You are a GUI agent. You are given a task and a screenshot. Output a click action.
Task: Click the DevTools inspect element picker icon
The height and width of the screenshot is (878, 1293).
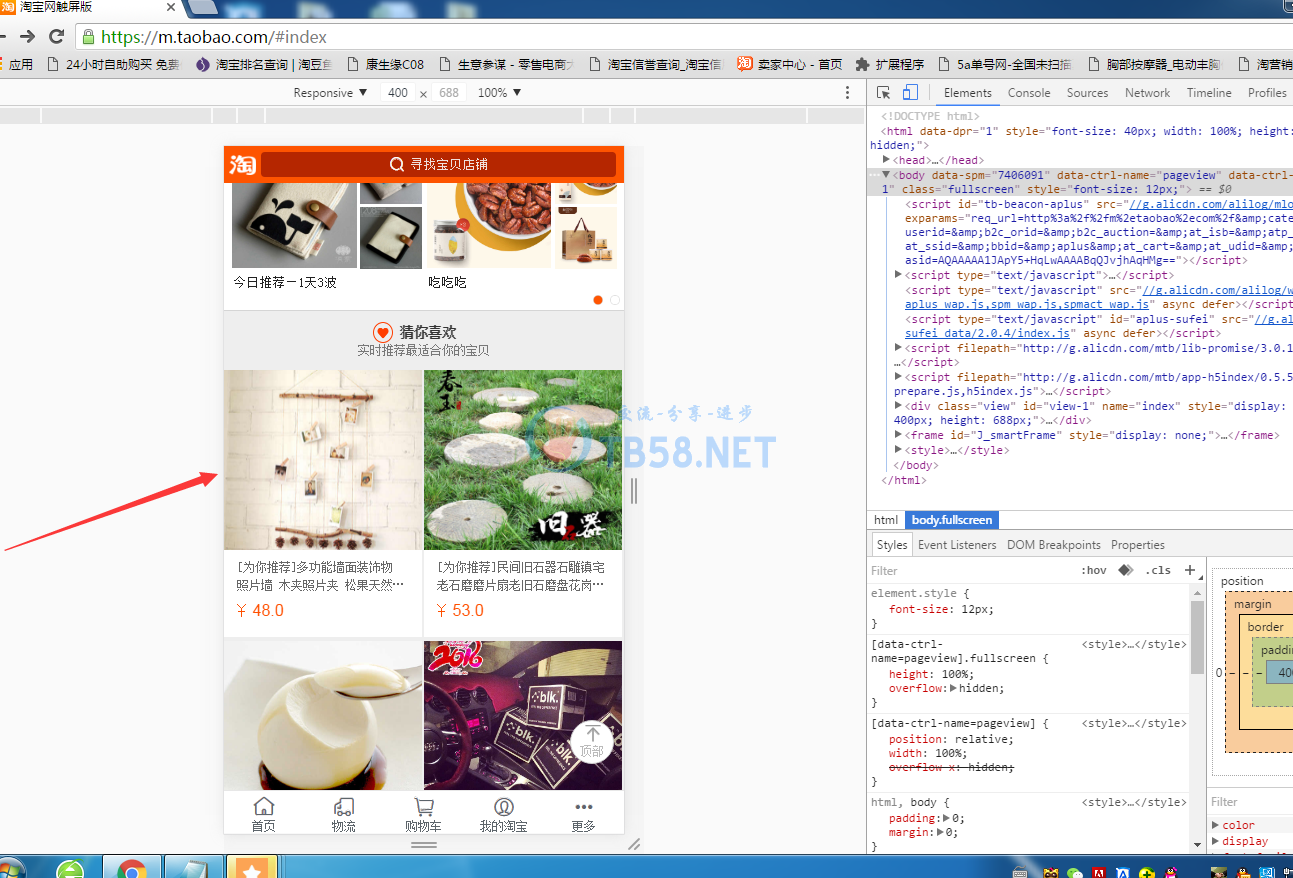(883, 93)
